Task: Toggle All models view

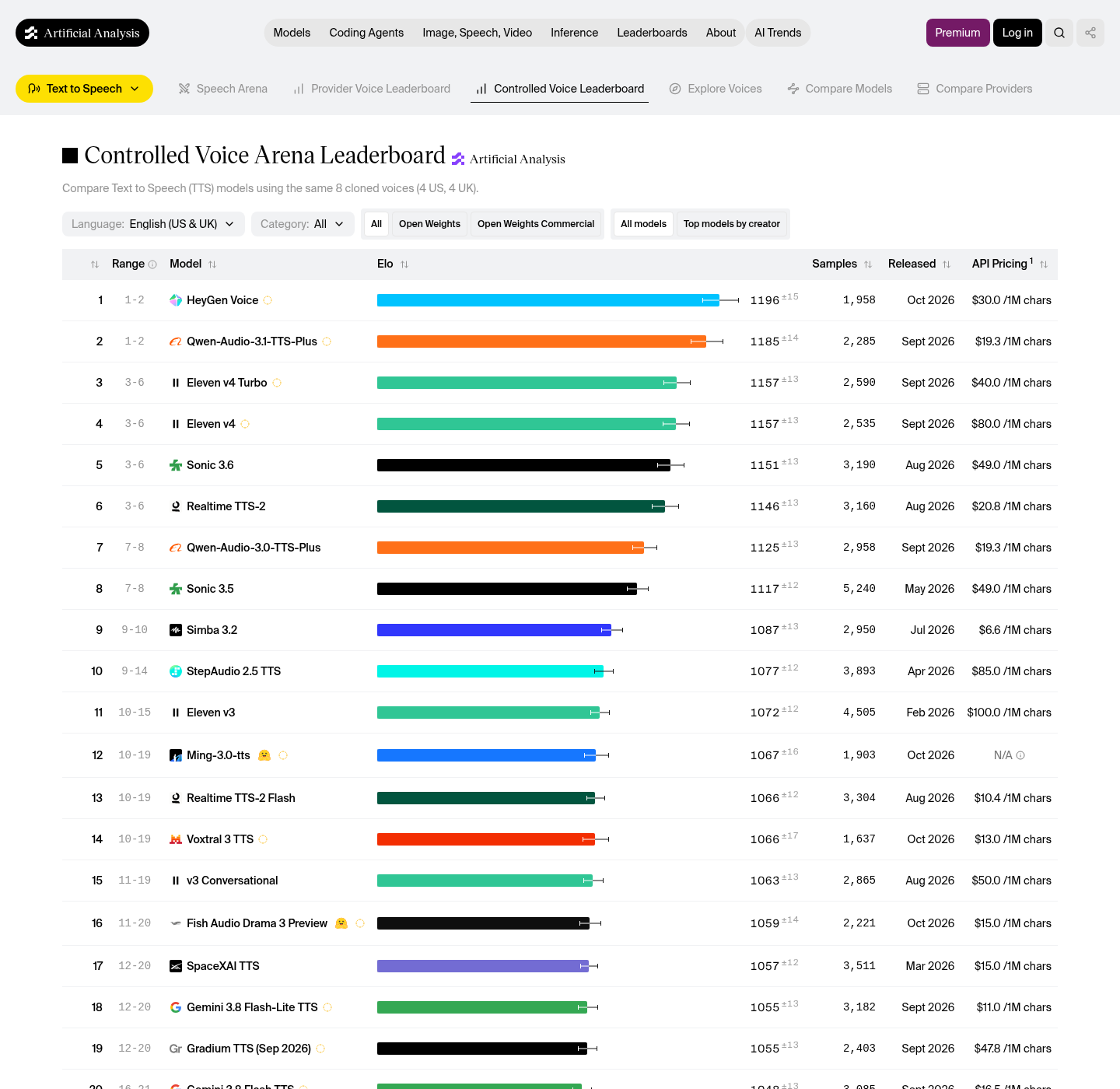Action: coord(643,224)
